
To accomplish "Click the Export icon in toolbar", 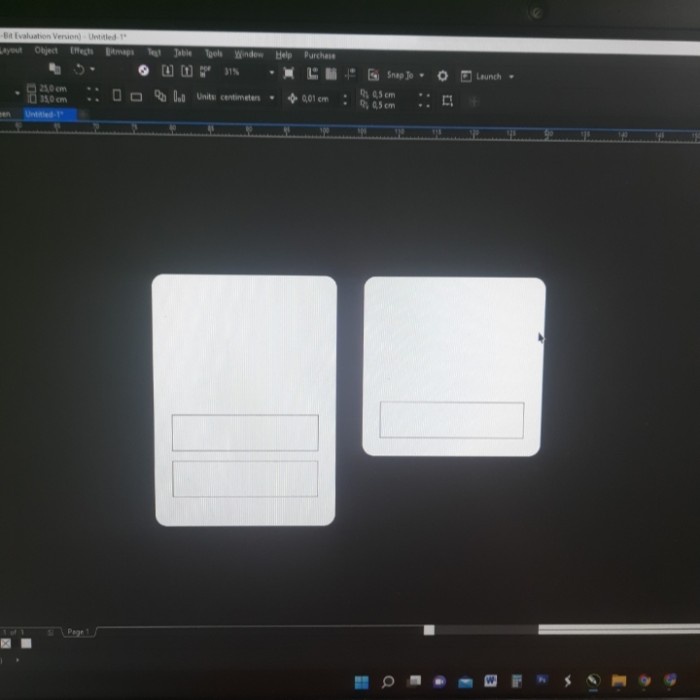I will [x=186, y=72].
